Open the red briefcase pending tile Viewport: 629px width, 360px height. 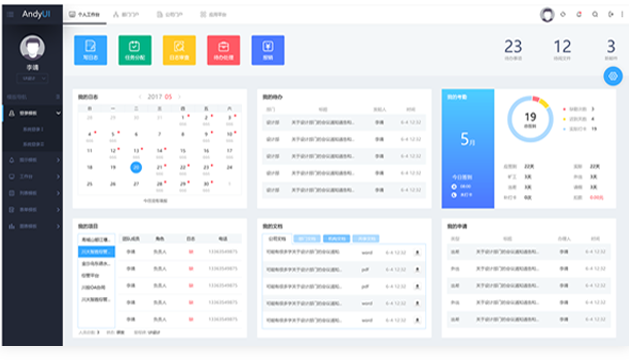point(223,50)
